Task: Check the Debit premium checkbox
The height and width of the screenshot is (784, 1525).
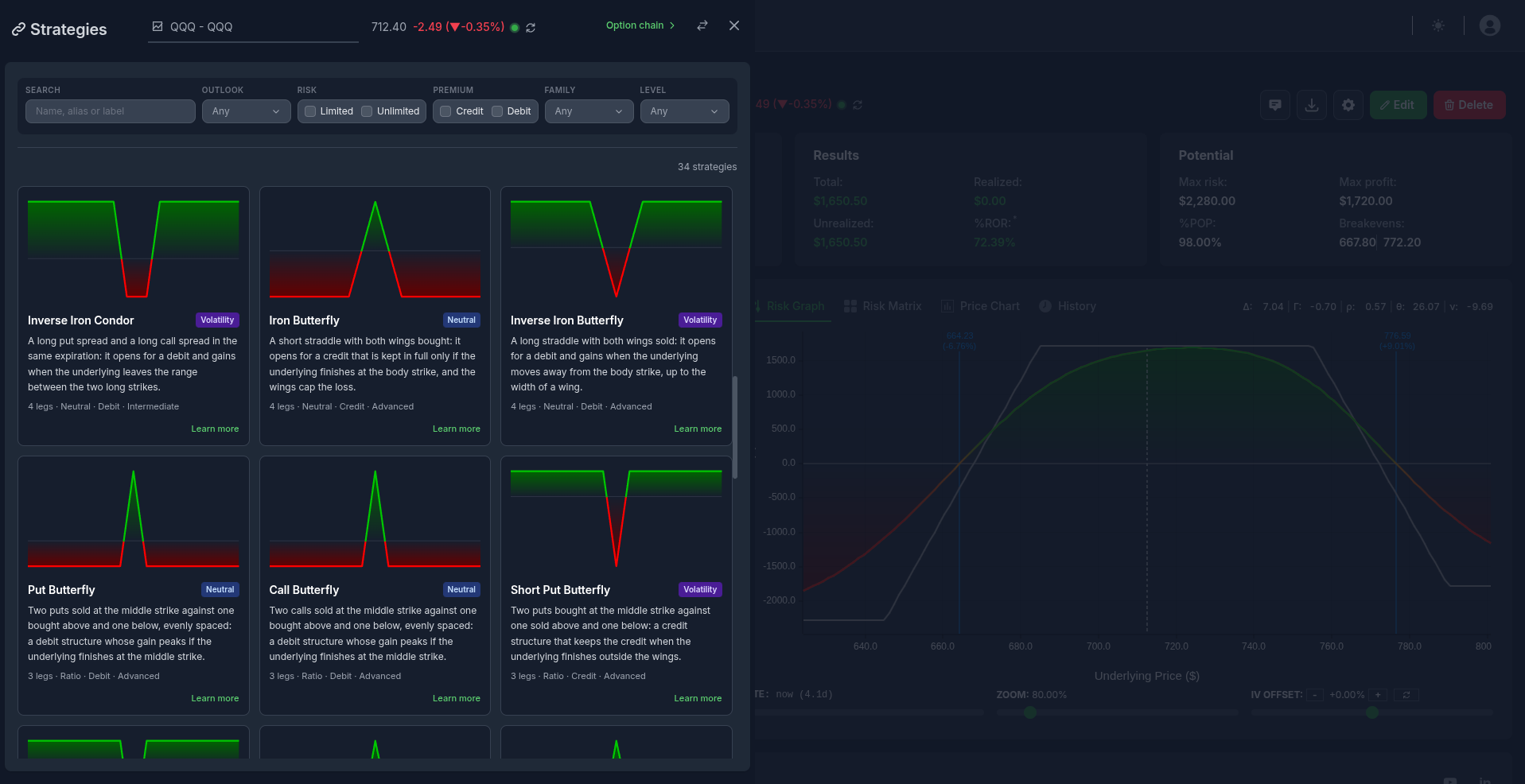Action: [497, 111]
